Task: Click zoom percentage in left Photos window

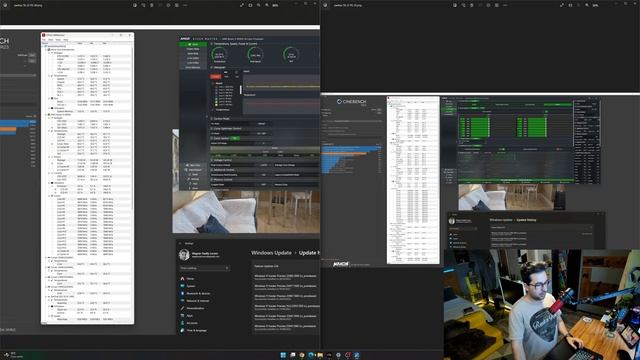Action: [x=275, y=5]
